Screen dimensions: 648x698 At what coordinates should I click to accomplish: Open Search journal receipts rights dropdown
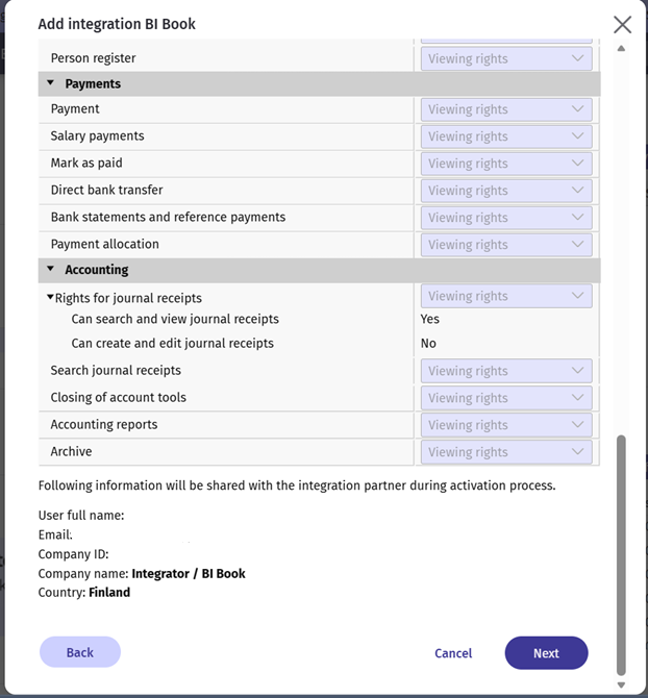coord(506,371)
